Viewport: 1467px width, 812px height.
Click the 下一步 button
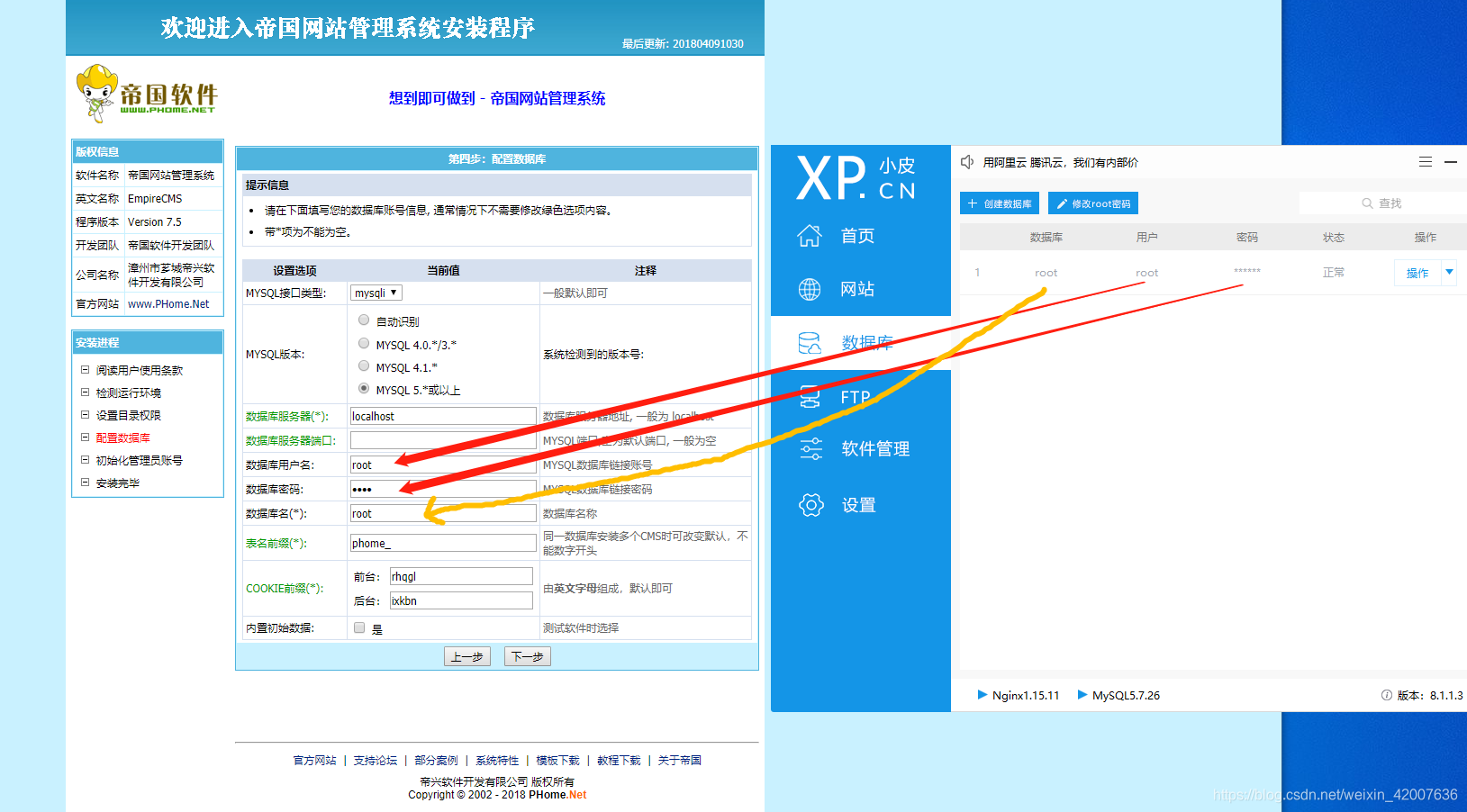tap(528, 656)
